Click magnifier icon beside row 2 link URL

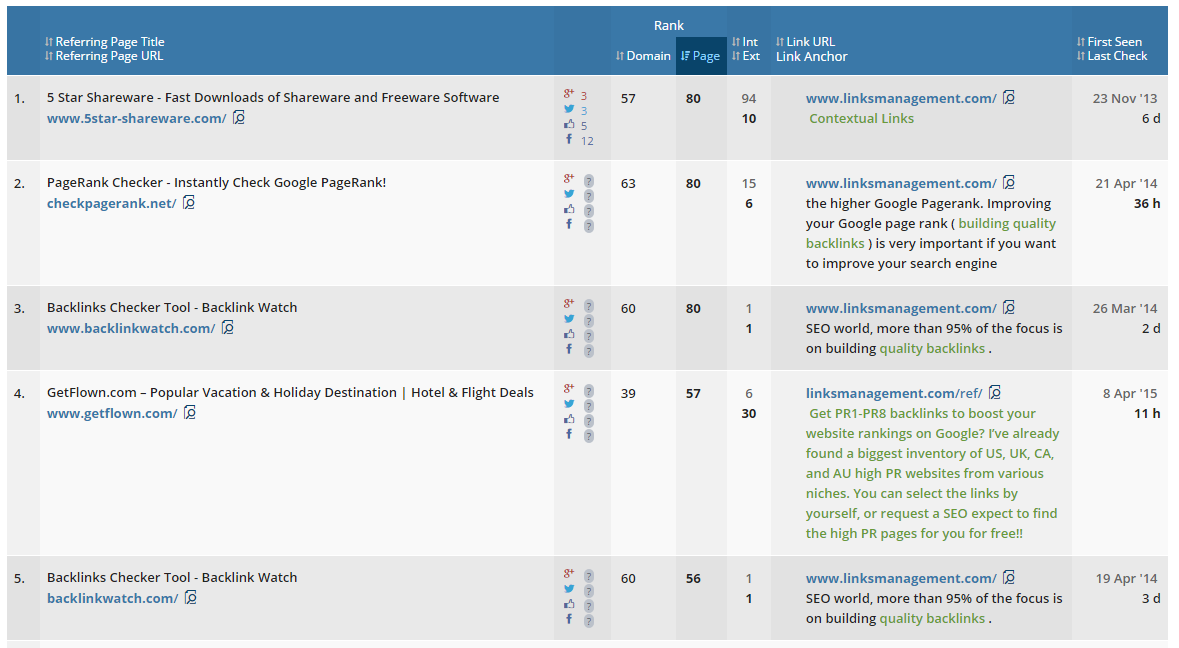click(1009, 182)
